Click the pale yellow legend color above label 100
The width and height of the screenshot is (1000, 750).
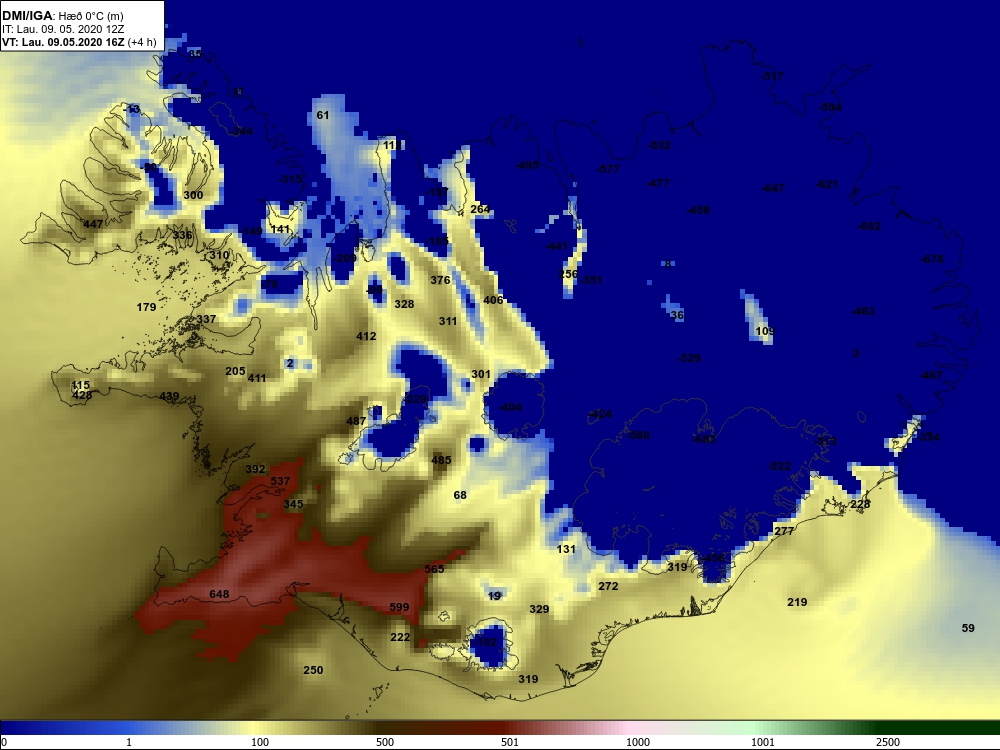pos(260,728)
